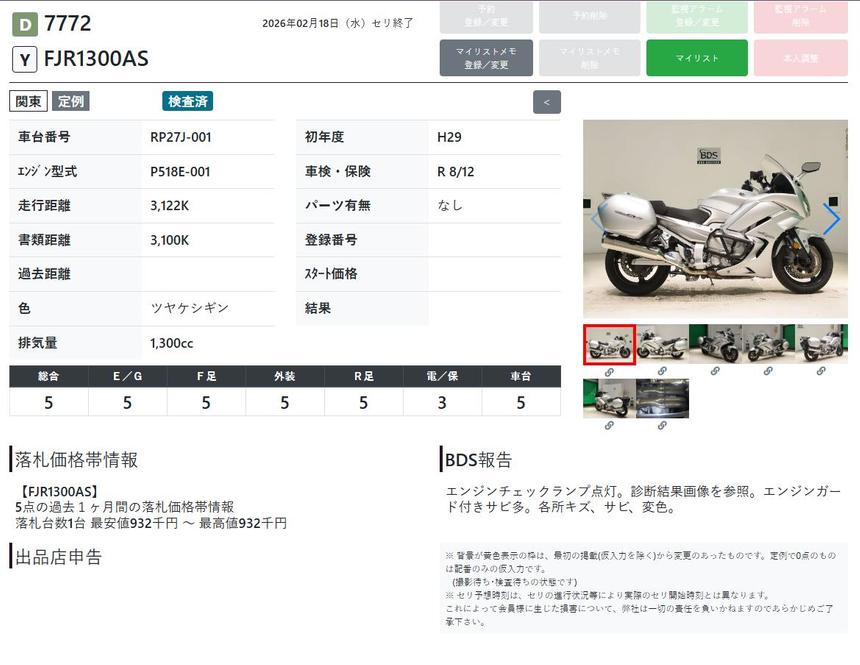Click the 関東 tag
860x665 pixels.
(28, 101)
